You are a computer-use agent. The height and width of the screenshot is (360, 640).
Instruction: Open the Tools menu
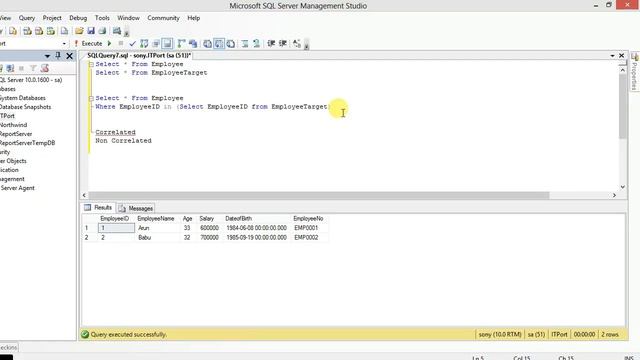pyautogui.click(x=102, y=18)
